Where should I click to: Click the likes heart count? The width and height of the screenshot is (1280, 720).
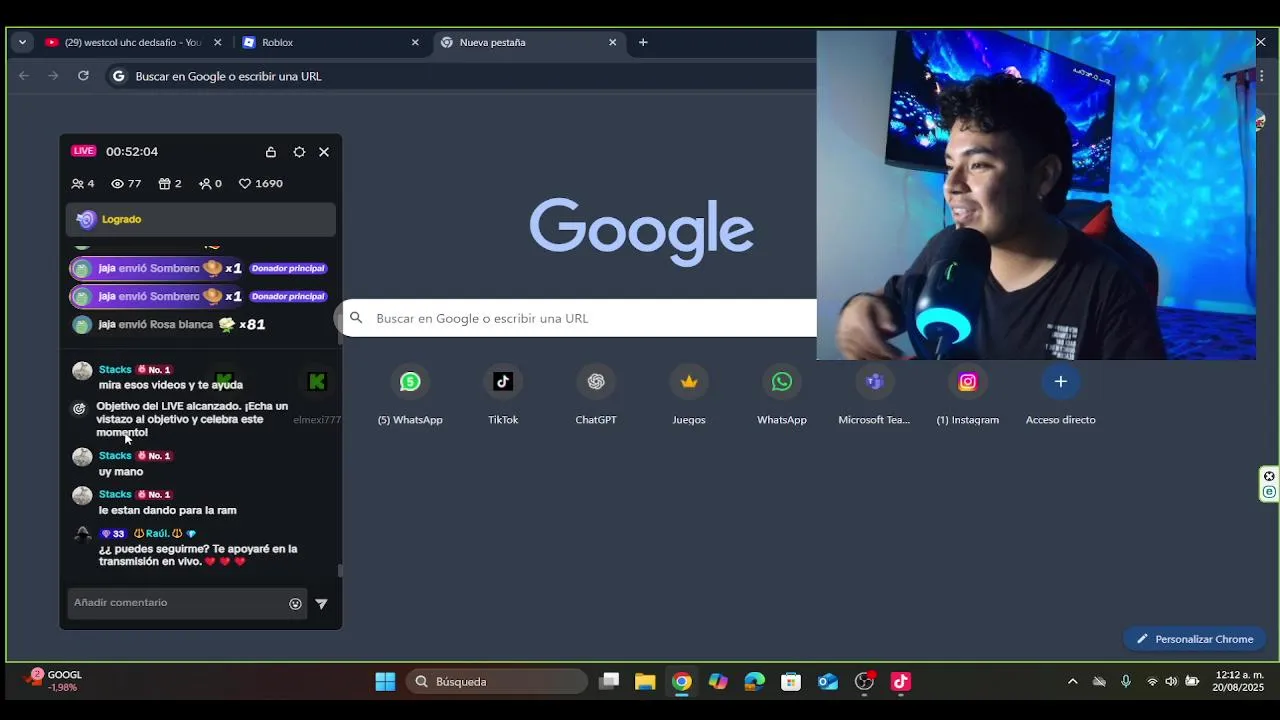click(261, 184)
